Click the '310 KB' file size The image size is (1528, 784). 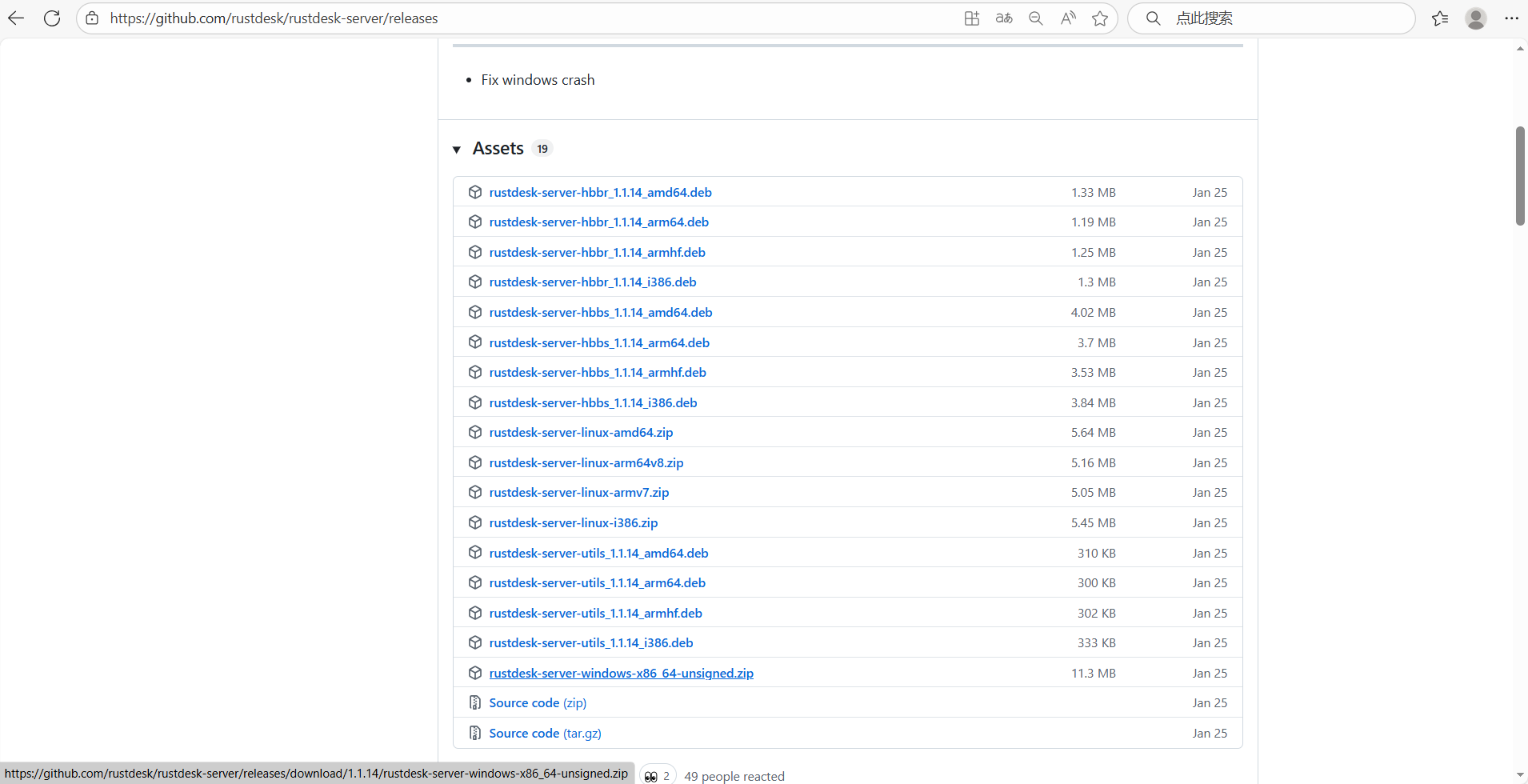click(1096, 553)
